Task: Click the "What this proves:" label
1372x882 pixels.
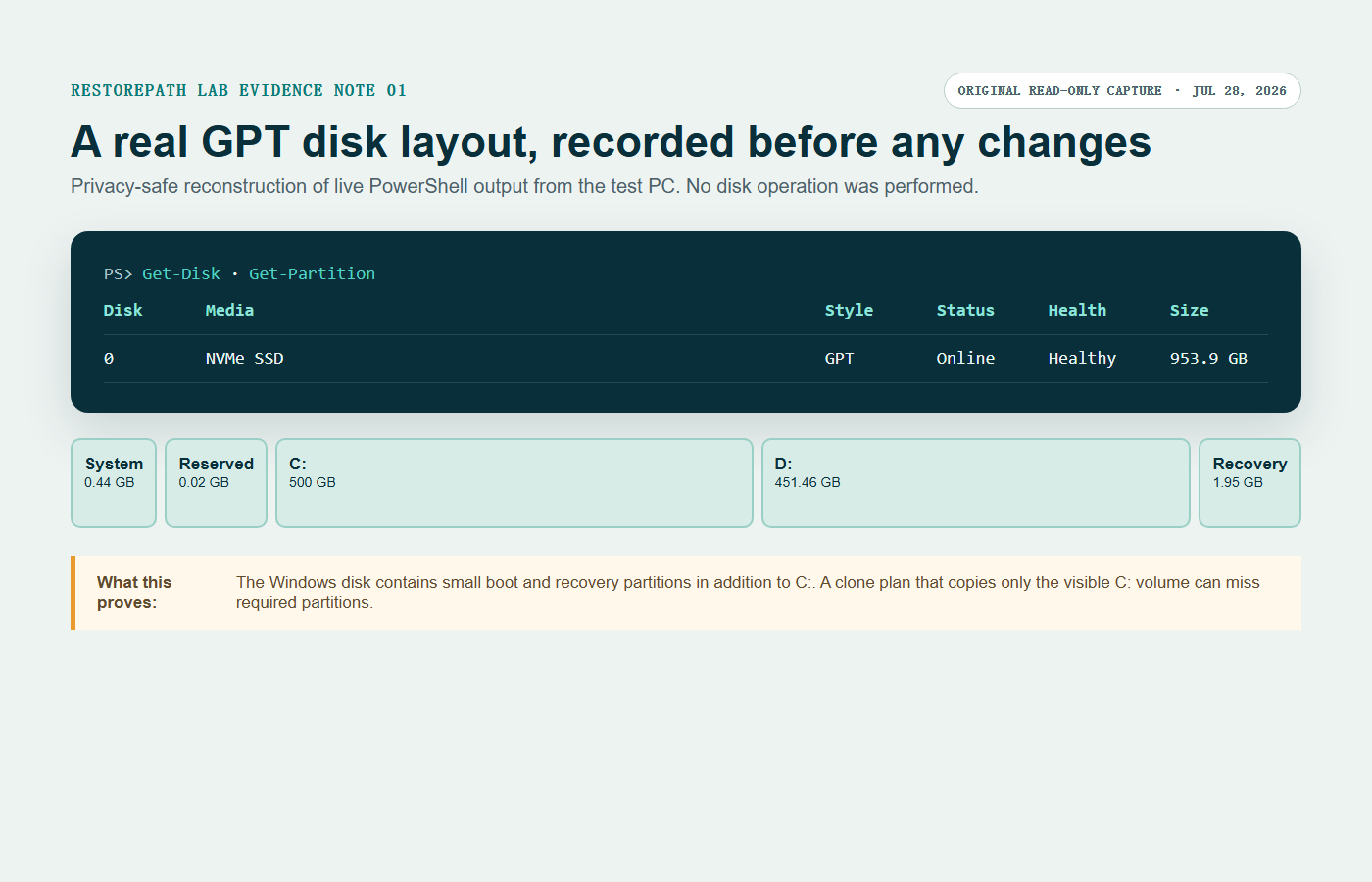Action: [134, 592]
